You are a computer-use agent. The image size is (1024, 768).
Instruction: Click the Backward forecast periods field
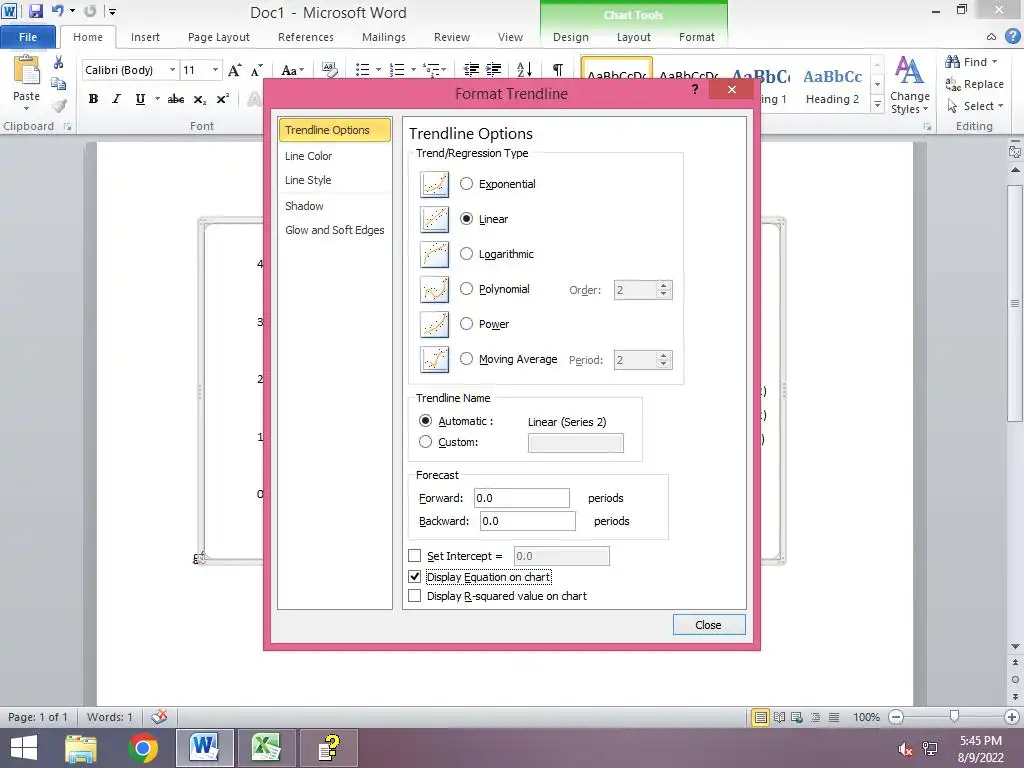pyautogui.click(x=528, y=521)
